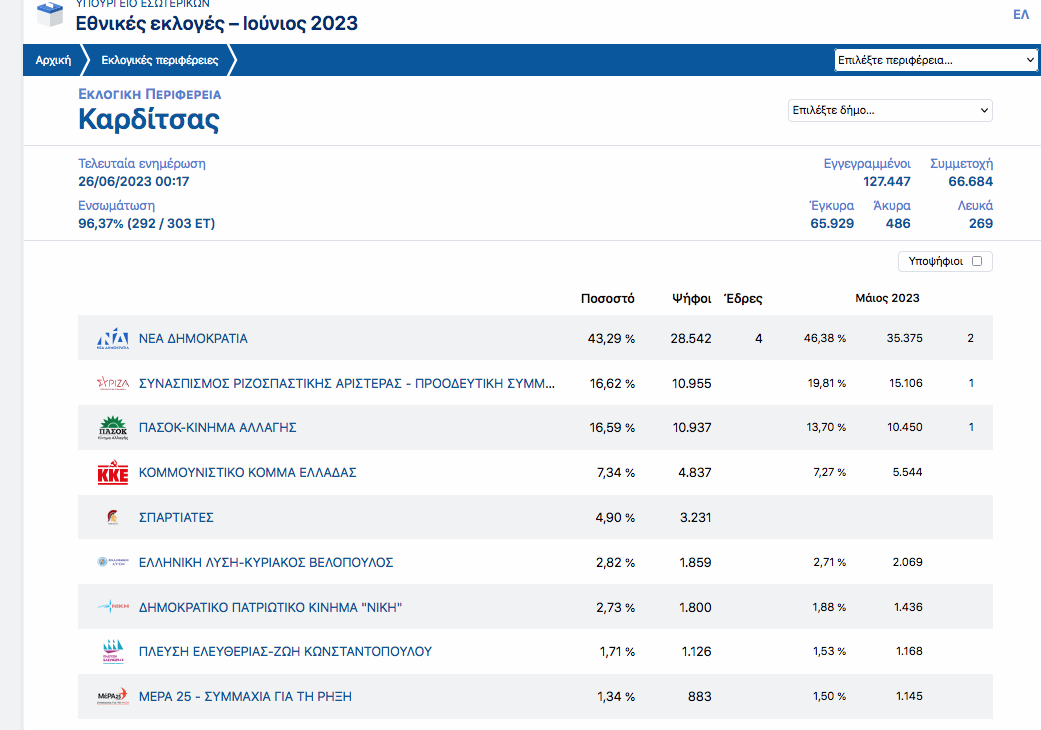1041x730 pixels.
Task: Click the Νέα Δημοκρατία party logo
Action: [x=112, y=339]
